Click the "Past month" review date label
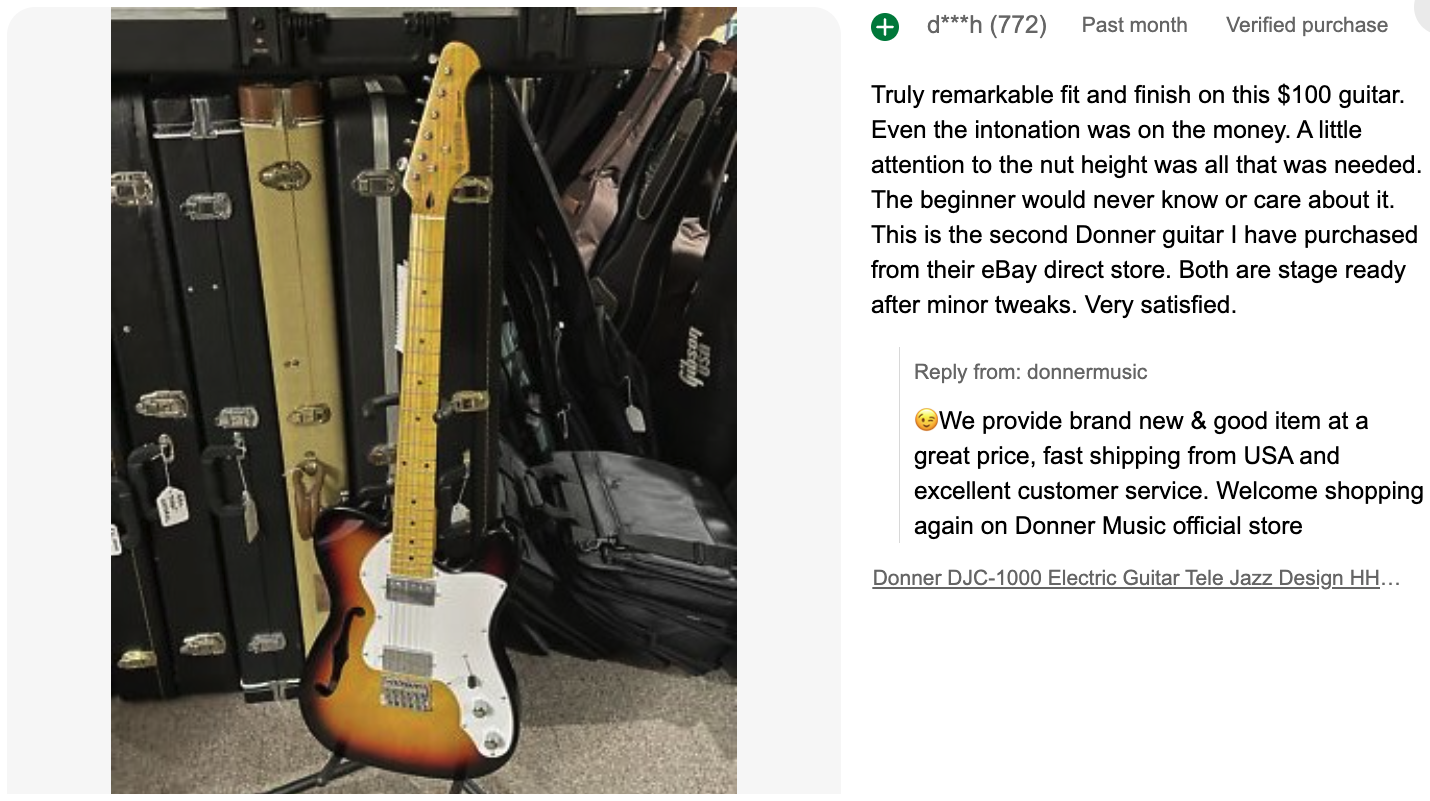This screenshot has width=1430, height=801. click(1134, 25)
